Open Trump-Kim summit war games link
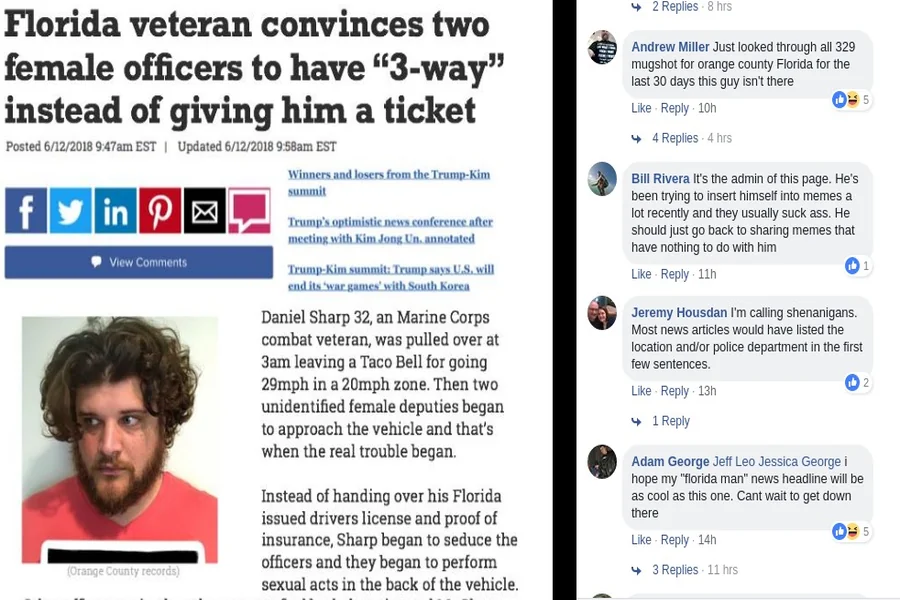The width and height of the screenshot is (900, 600). point(391,277)
